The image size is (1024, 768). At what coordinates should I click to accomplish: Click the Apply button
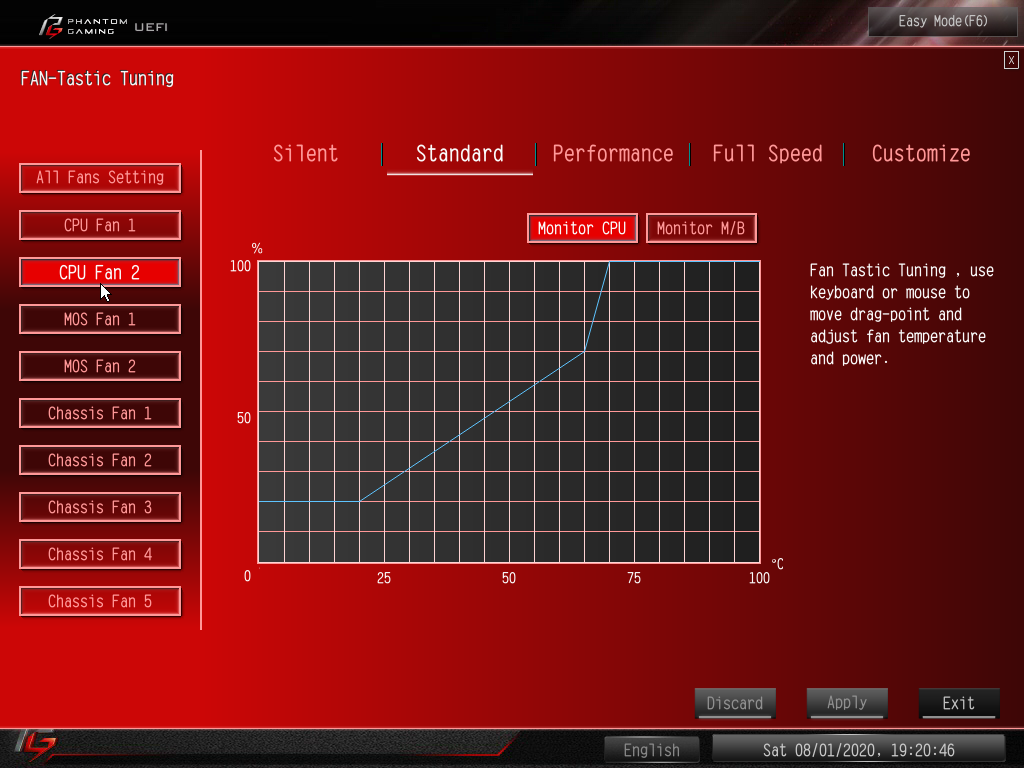point(847,703)
